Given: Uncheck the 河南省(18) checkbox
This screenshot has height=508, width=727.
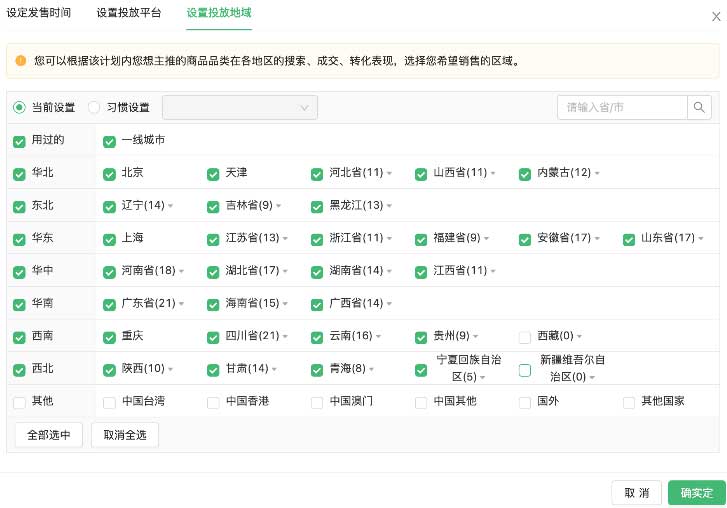Looking at the screenshot, I should (x=109, y=272).
